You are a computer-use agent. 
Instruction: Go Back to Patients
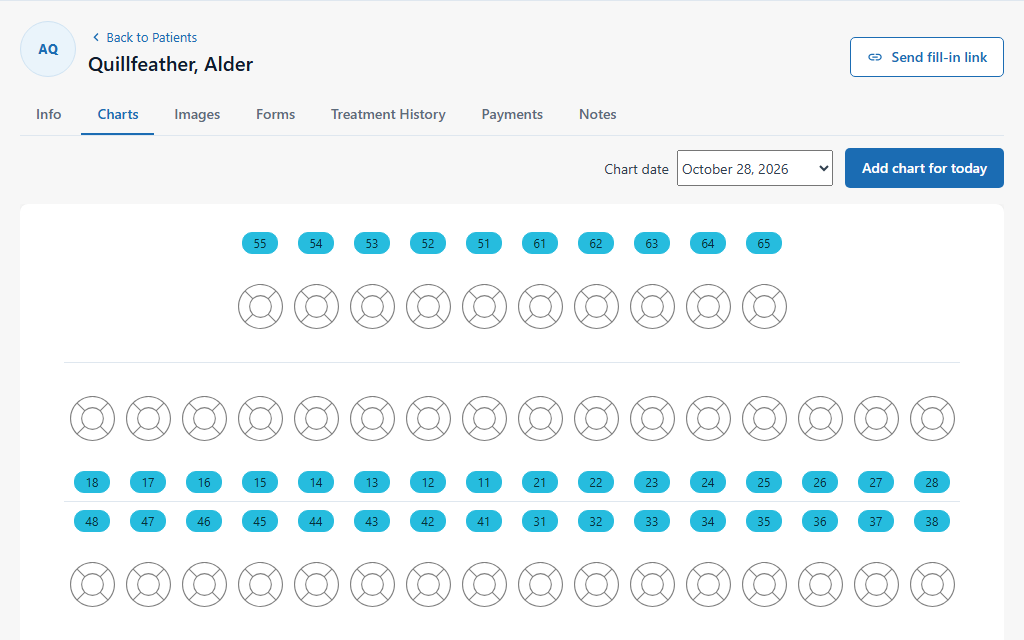tap(144, 37)
